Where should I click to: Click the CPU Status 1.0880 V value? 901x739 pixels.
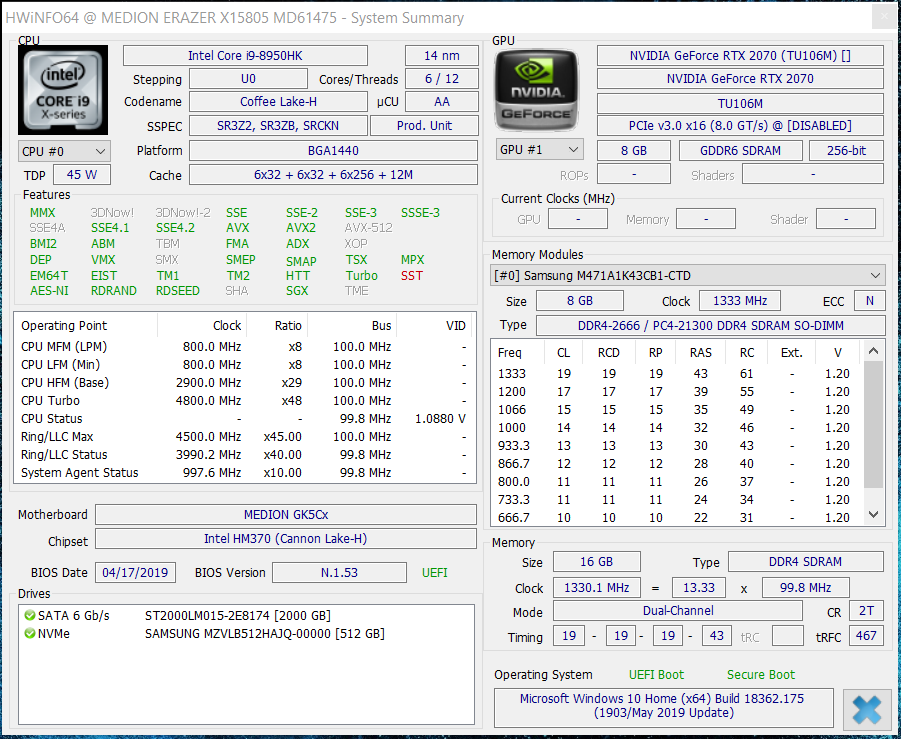click(x=440, y=418)
